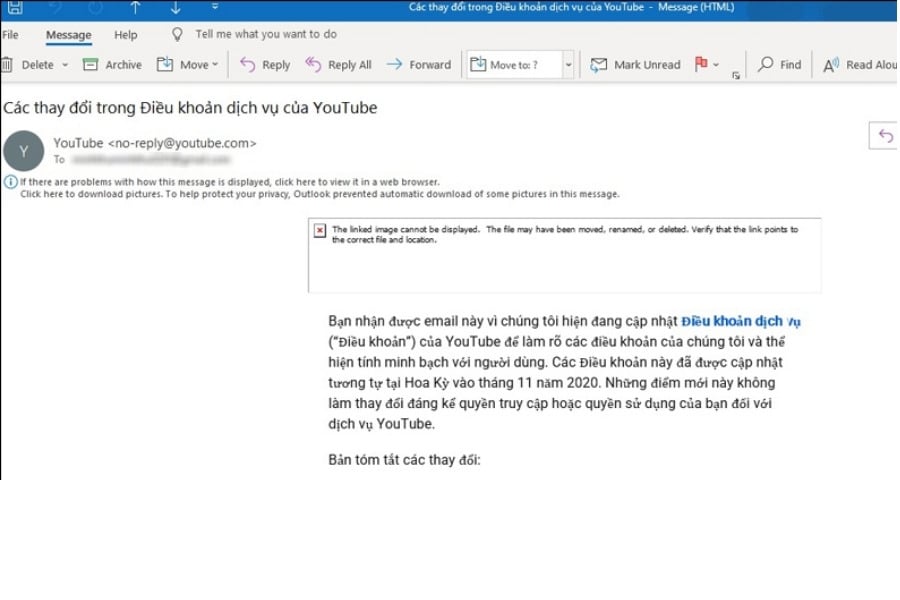Viewport: 900px width, 600px height.
Task: Go to previous item with up arrow
Action: click(135, 9)
